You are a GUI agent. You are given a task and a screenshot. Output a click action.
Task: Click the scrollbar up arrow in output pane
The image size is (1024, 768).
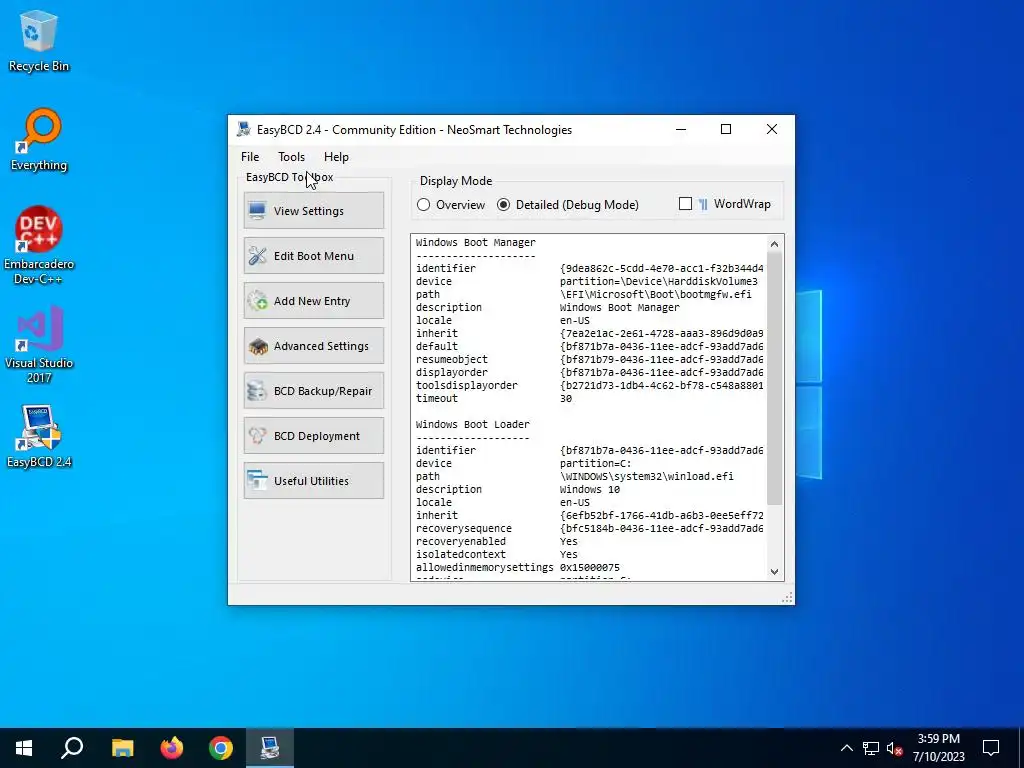click(x=775, y=244)
